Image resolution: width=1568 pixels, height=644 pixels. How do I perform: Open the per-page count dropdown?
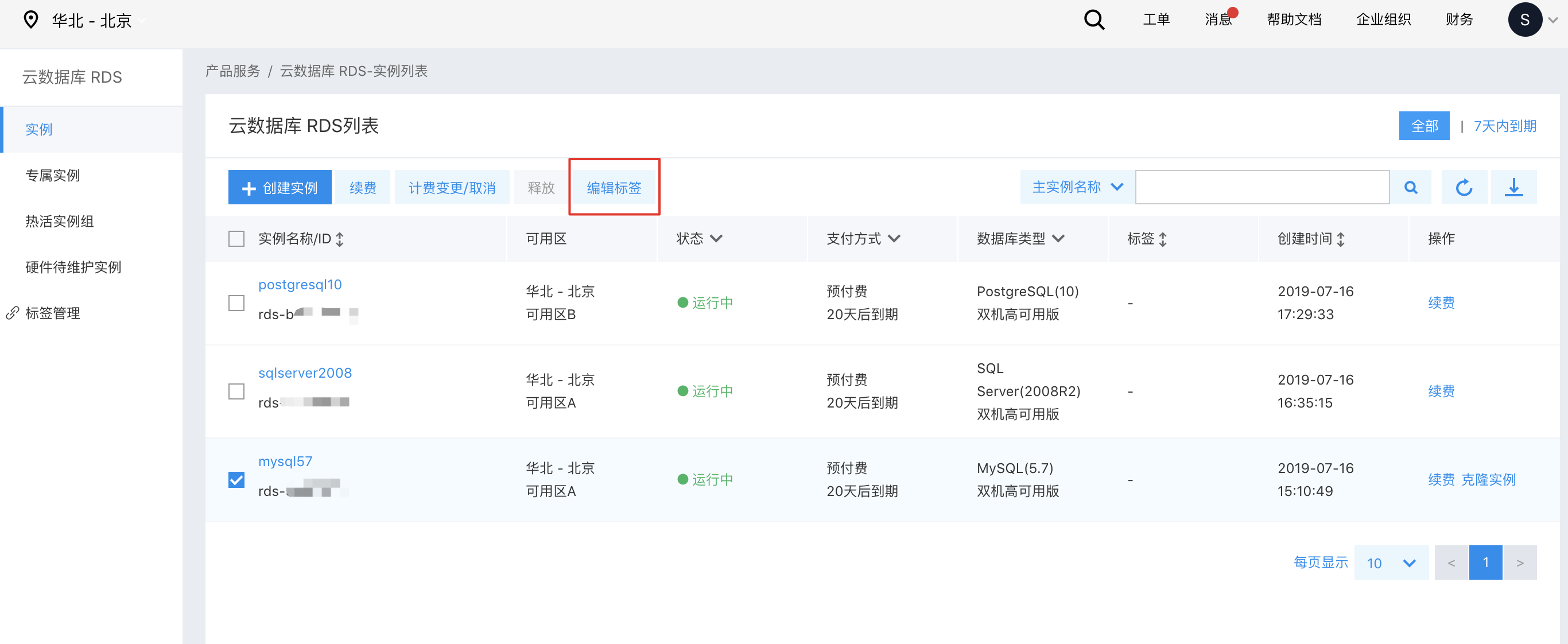click(x=1391, y=563)
